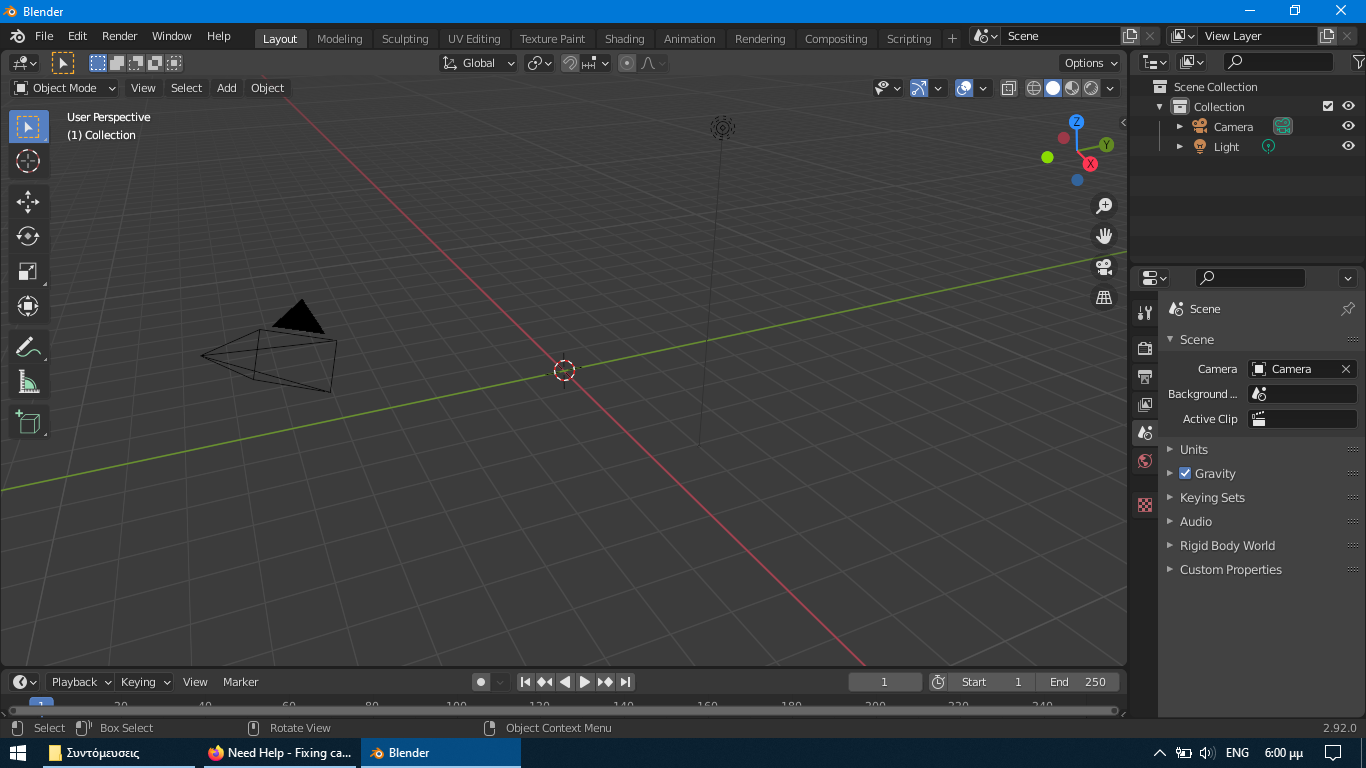
Task: Open the viewport Add menu
Action: tap(227, 88)
